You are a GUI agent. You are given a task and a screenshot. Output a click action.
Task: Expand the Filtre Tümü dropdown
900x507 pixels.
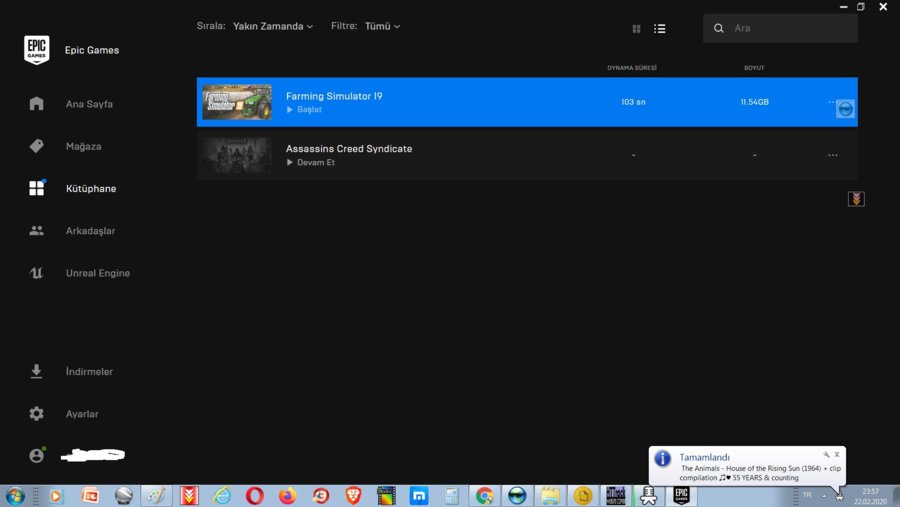[382, 26]
